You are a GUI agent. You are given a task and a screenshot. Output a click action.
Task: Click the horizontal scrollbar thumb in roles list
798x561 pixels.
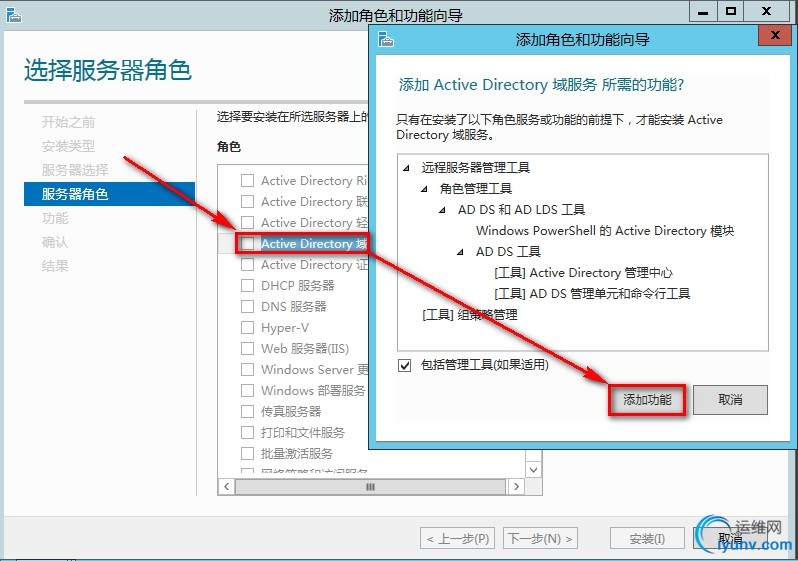[x=370, y=487]
